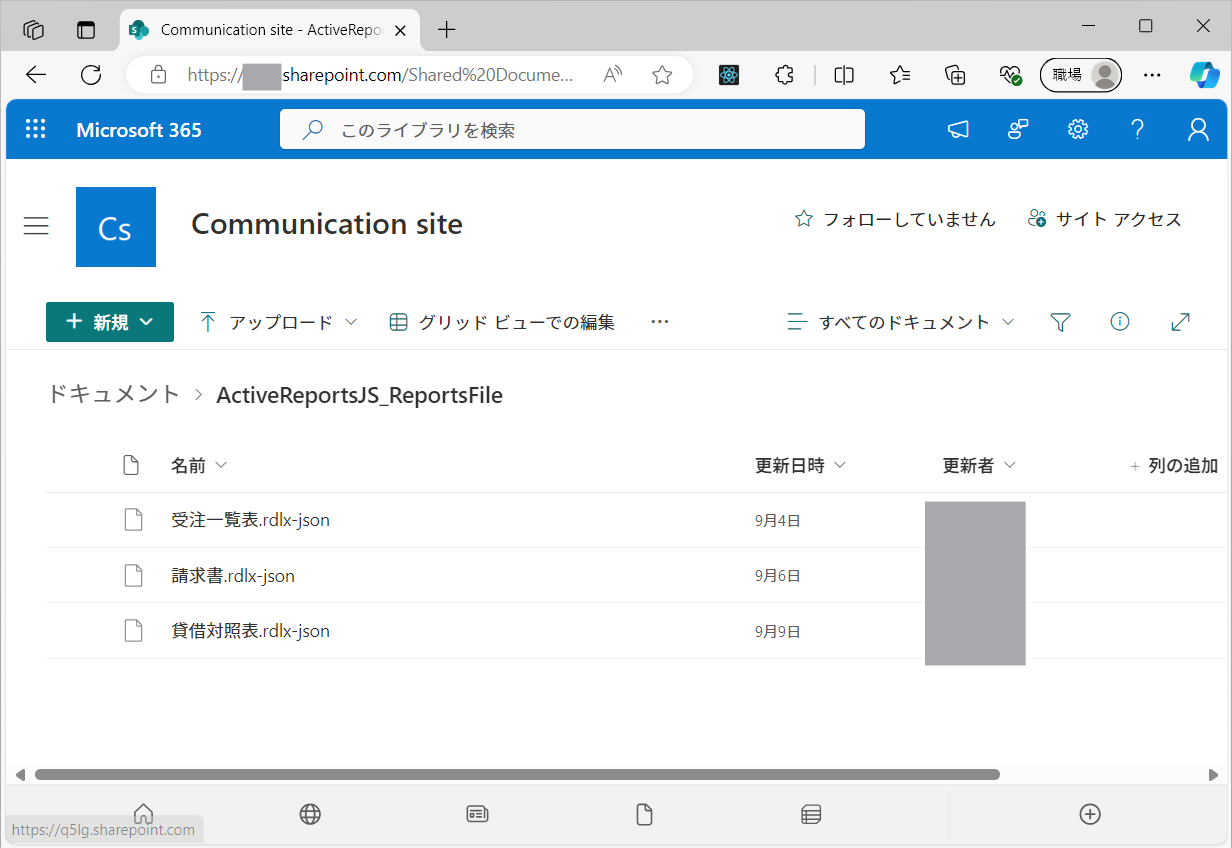Open more toolbar commands ellipsis
Screen dimensions: 1232x848
coord(659,322)
